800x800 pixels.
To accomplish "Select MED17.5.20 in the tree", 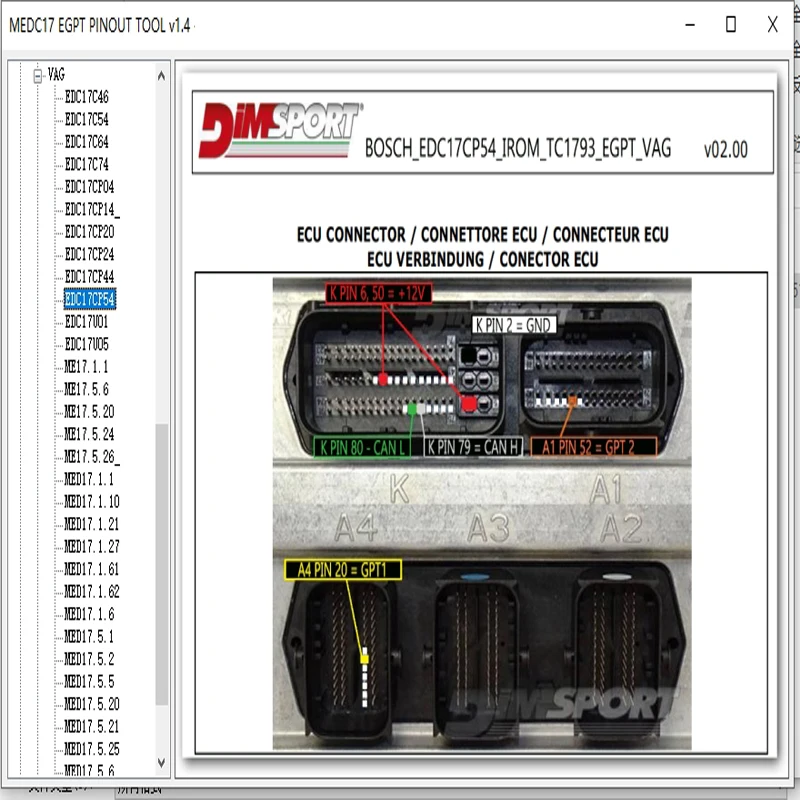I will click(92, 704).
